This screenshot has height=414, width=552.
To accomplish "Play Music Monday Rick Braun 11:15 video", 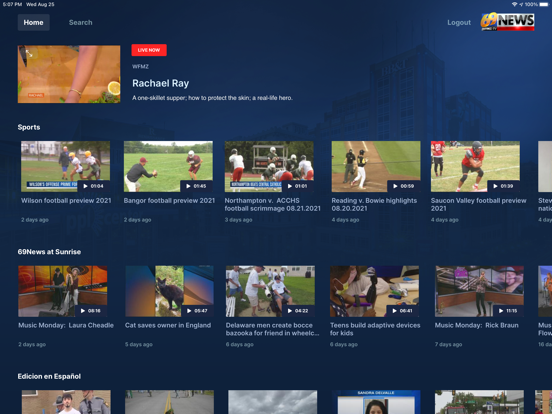I will point(508,310).
